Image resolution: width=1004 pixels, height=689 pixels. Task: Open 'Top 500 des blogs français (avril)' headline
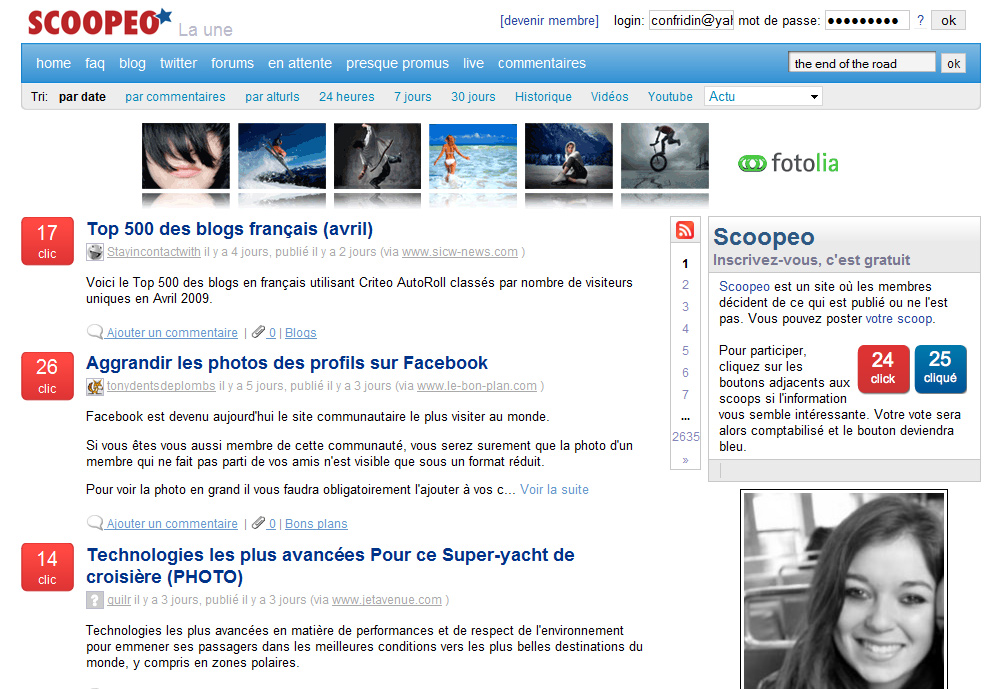(230, 229)
